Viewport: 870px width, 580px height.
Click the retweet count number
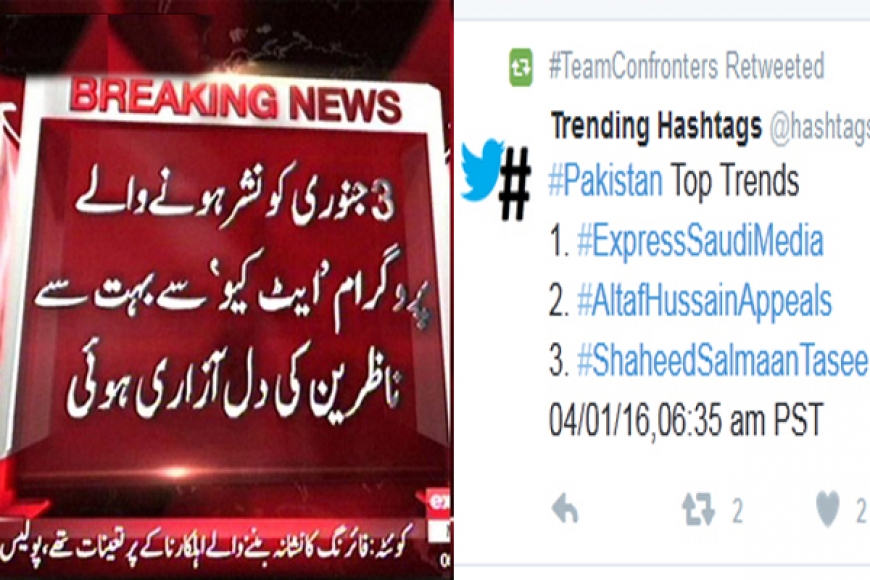737,511
